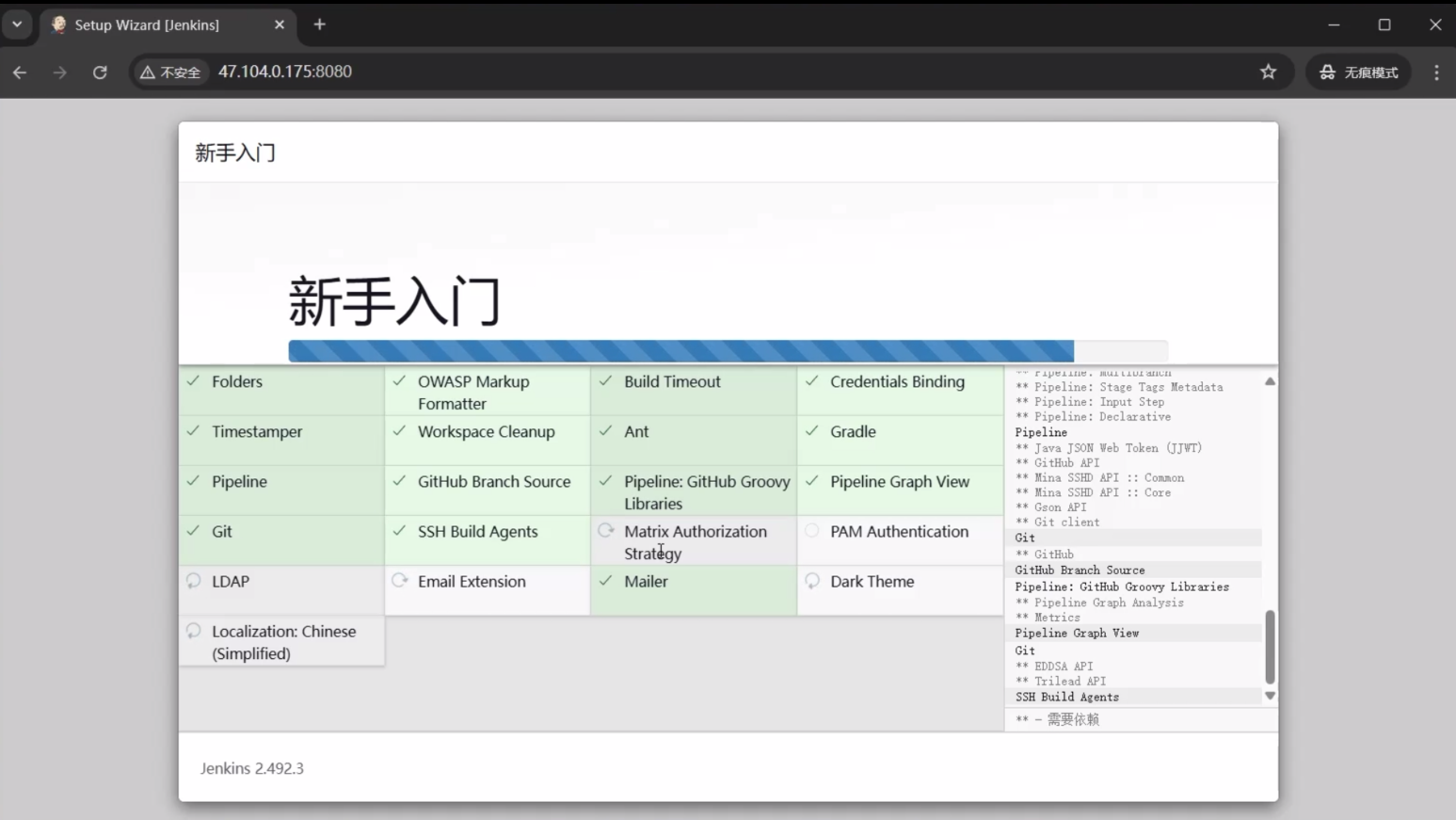Click the log line ** EDDSA API
Image resolution: width=1456 pixels, height=820 pixels.
click(x=1054, y=667)
